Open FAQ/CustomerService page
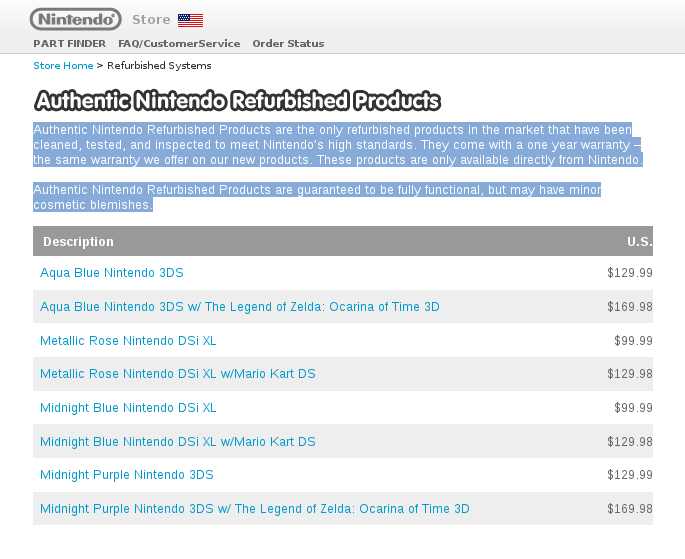 179,44
